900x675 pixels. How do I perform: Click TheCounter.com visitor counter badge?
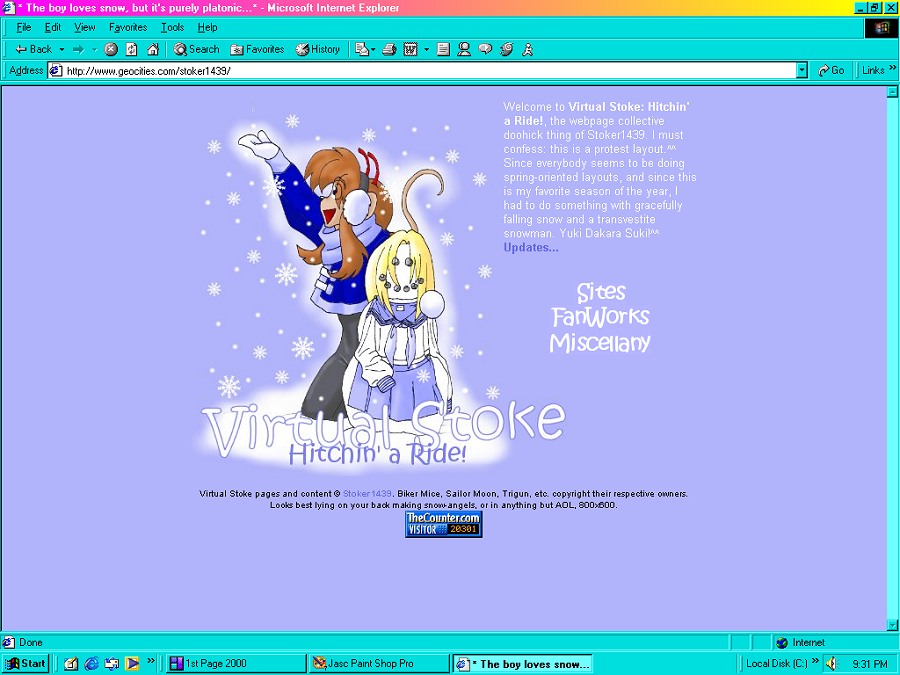click(444, 524)
